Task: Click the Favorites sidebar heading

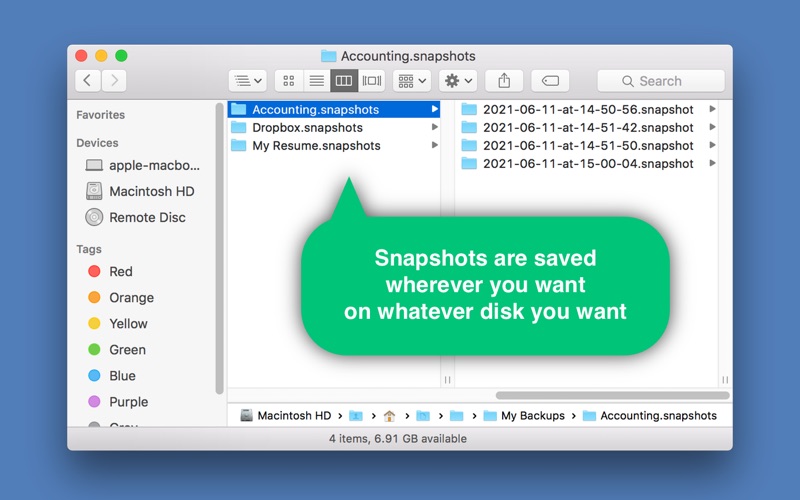Action: tap(101, 115)
